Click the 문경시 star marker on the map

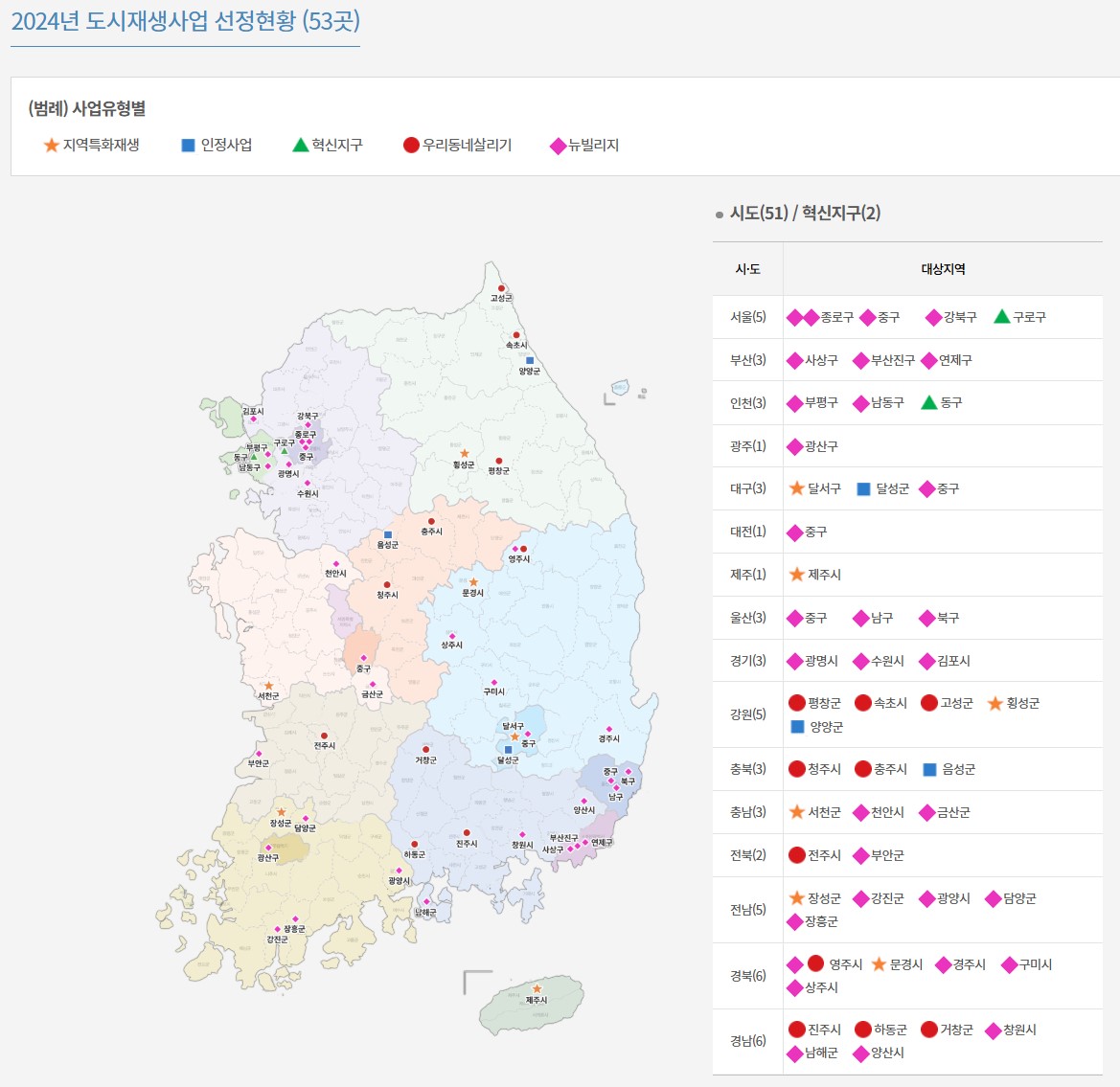point(473,582)
